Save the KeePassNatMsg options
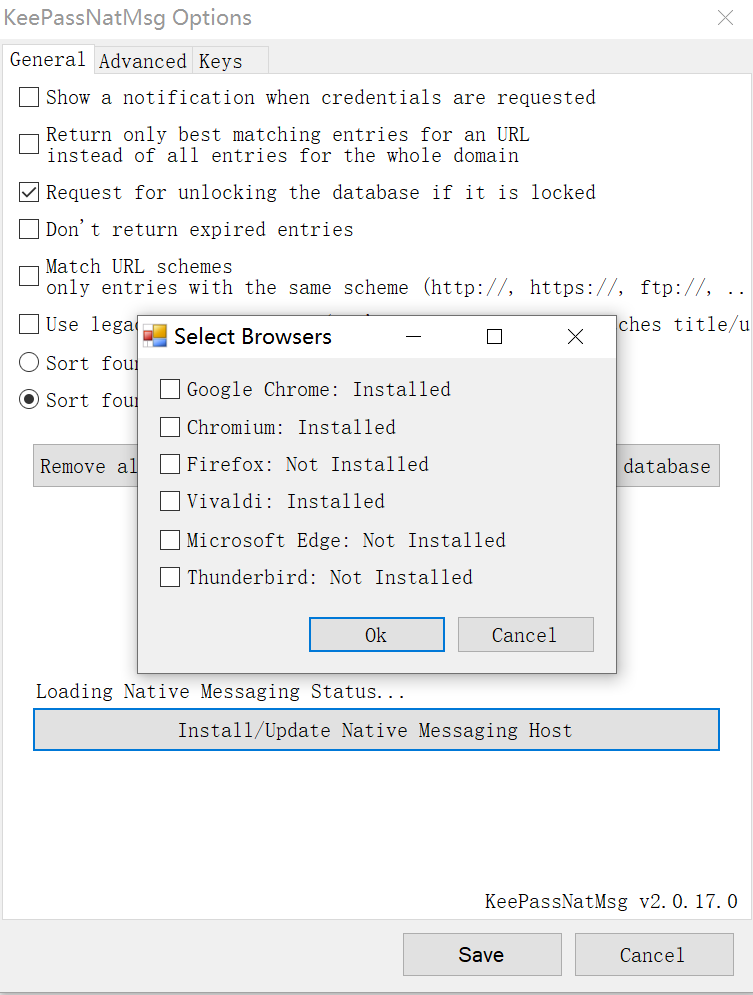The height and width of the screenshot is (995, 753). (x=482, y=954)
